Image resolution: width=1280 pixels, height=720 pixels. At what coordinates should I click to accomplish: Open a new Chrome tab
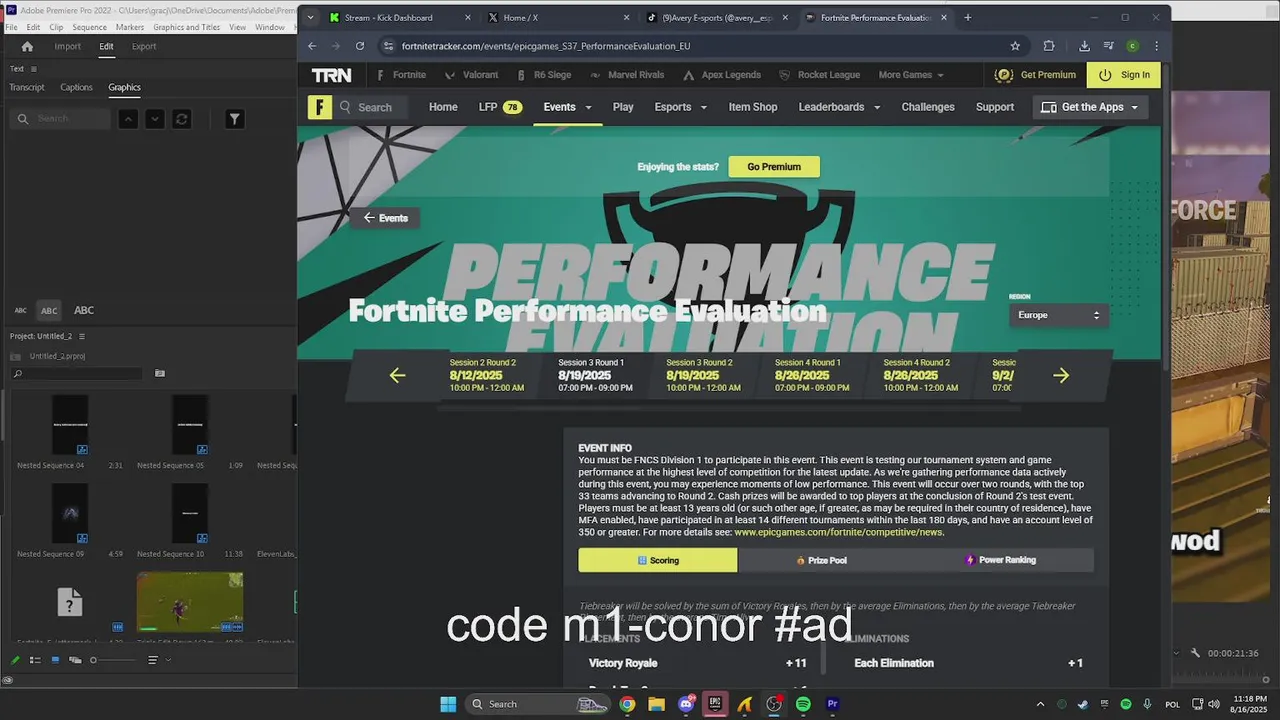pos(967,17)
